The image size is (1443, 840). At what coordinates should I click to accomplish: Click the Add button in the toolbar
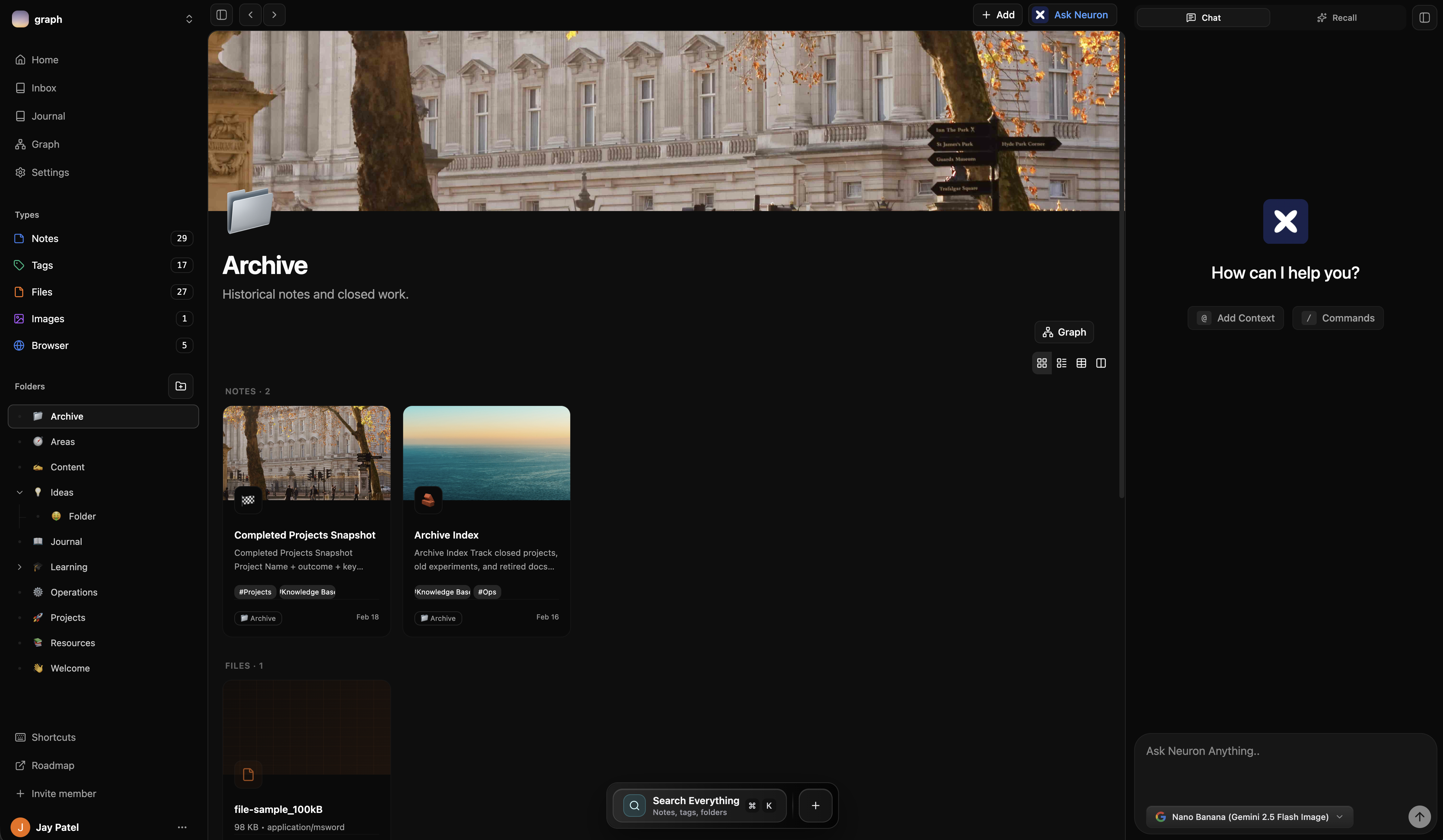coord(998,14)
